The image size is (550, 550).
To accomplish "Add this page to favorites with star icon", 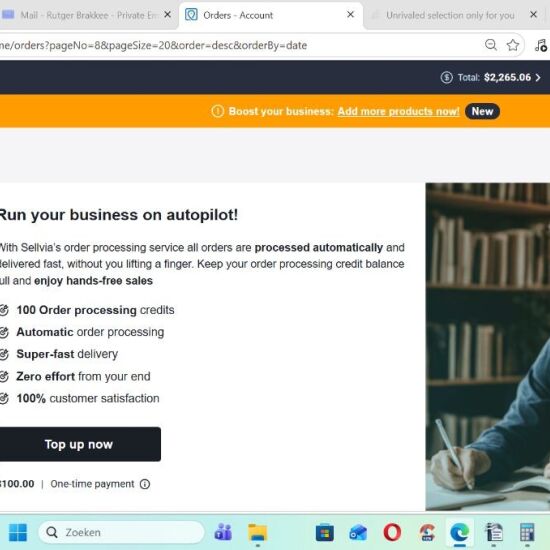I will [512, 45].
